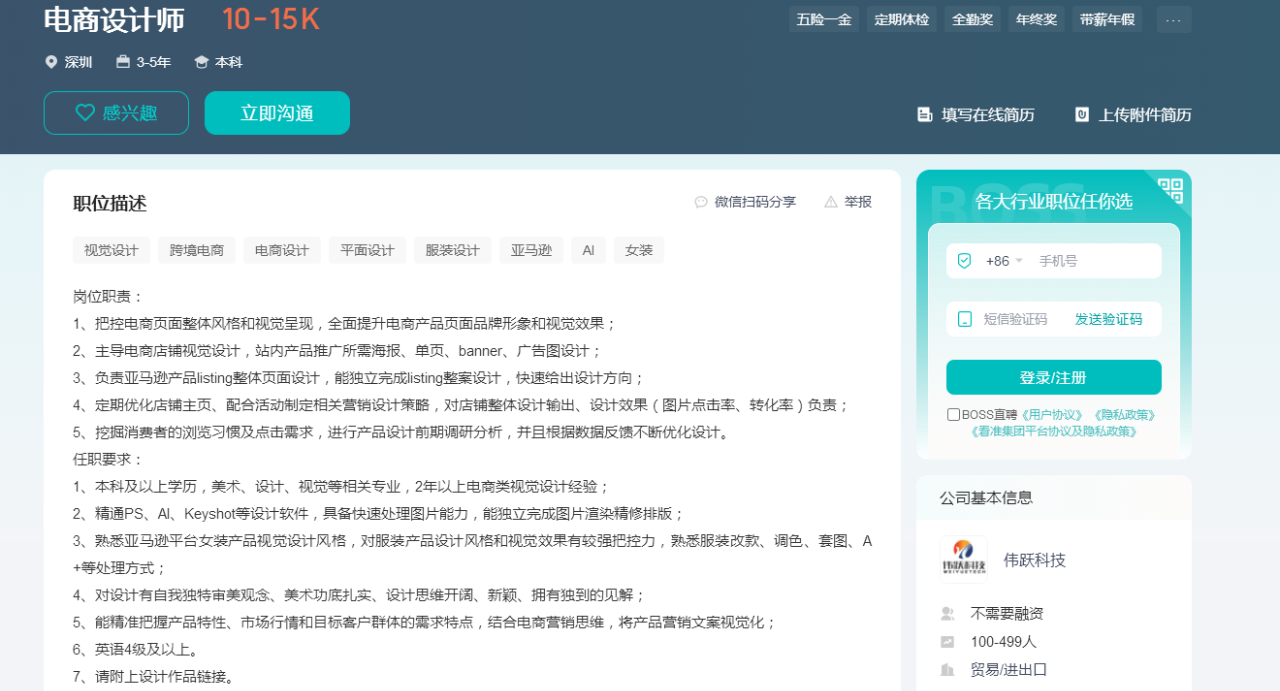Select the 亚马逊 tag
Screen dimensions: 1280x691
pyautogui.click(x=531, y=250)
